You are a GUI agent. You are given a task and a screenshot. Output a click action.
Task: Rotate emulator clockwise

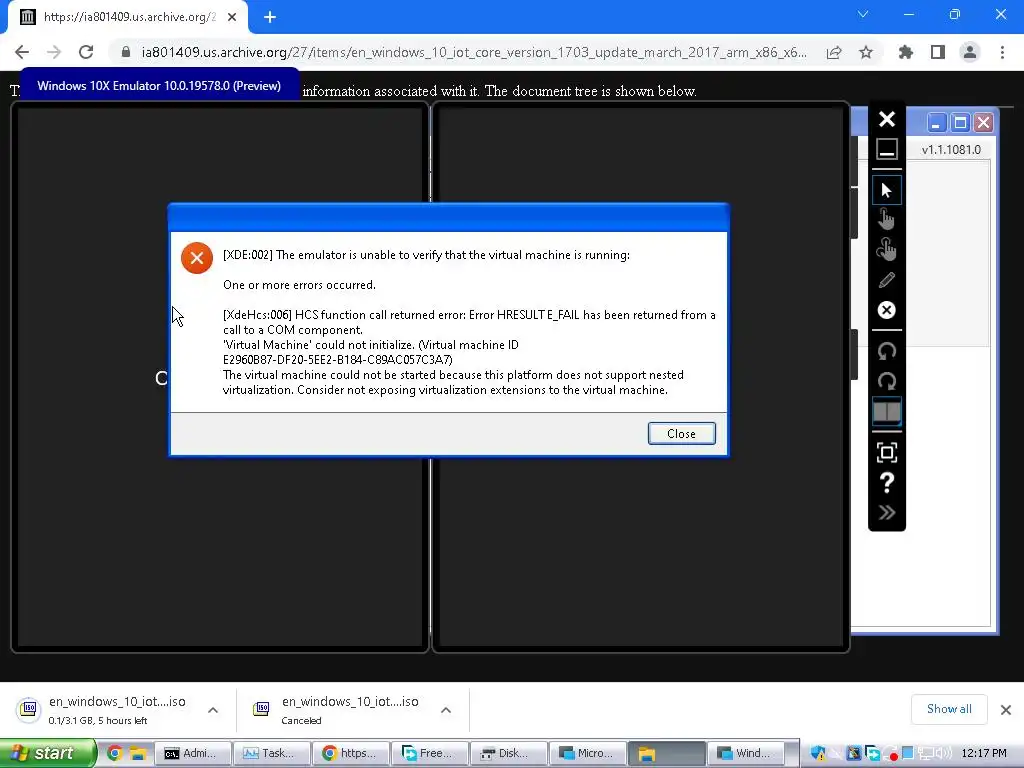coord(886,381)
